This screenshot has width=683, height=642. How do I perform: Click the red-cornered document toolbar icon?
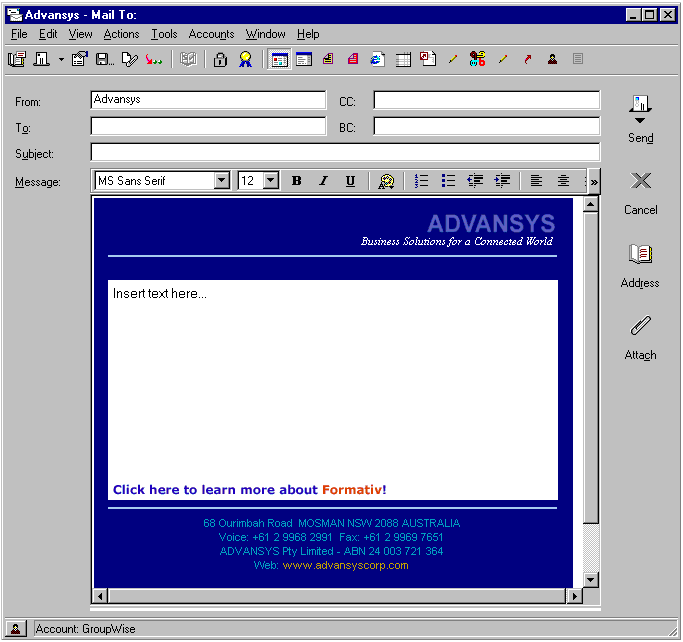pyautogui.click(x=428, y=59)
